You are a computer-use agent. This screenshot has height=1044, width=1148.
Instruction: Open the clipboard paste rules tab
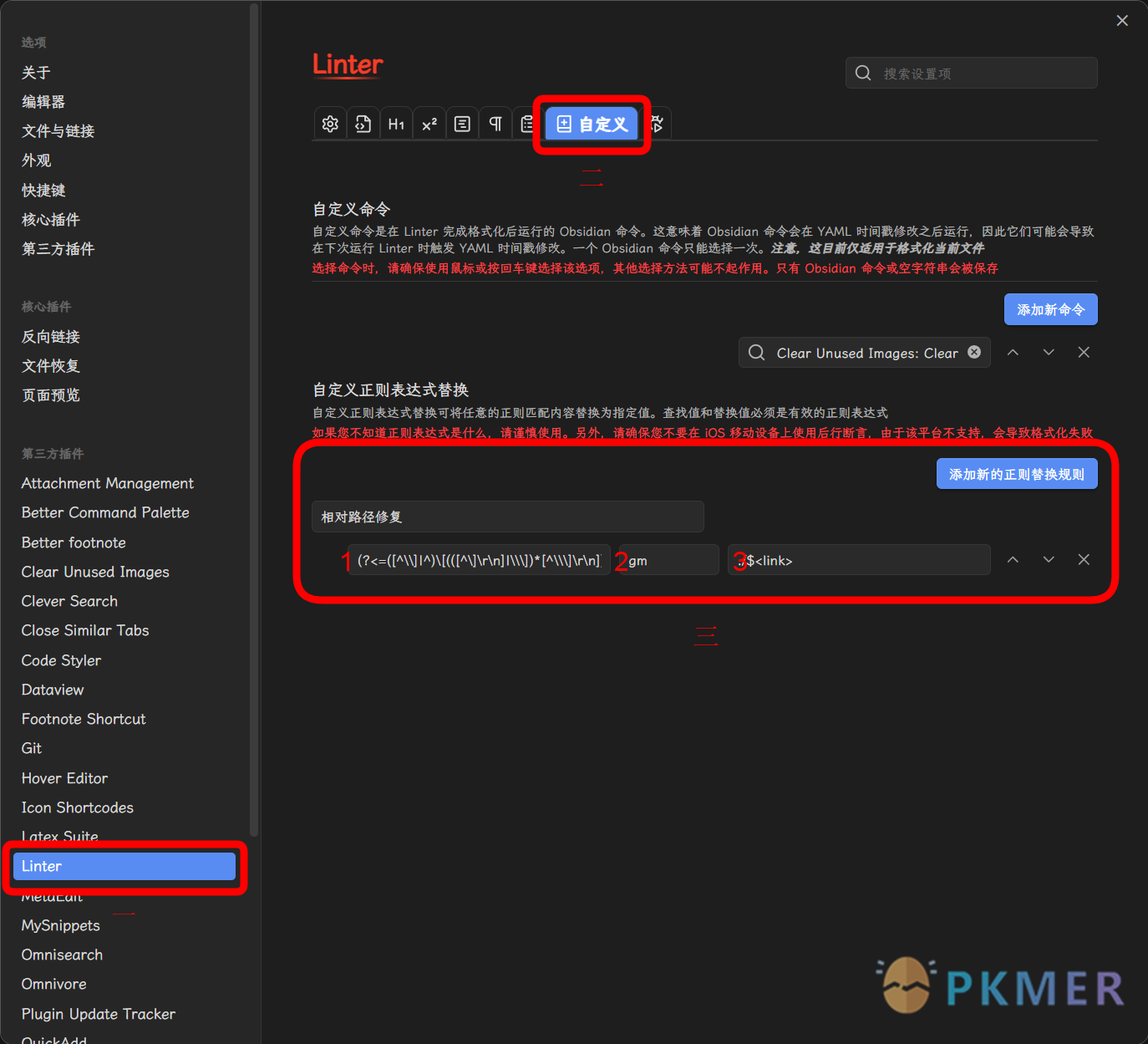point(526,124)
